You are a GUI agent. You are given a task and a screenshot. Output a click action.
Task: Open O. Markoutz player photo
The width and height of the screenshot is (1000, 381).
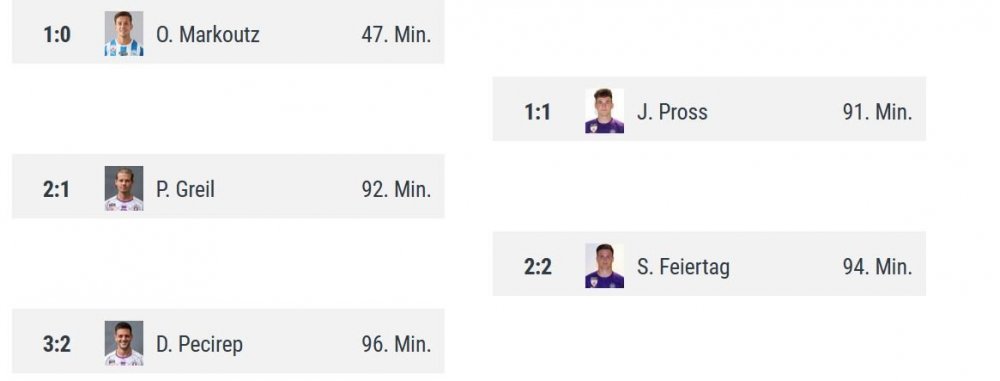(124, 34)
